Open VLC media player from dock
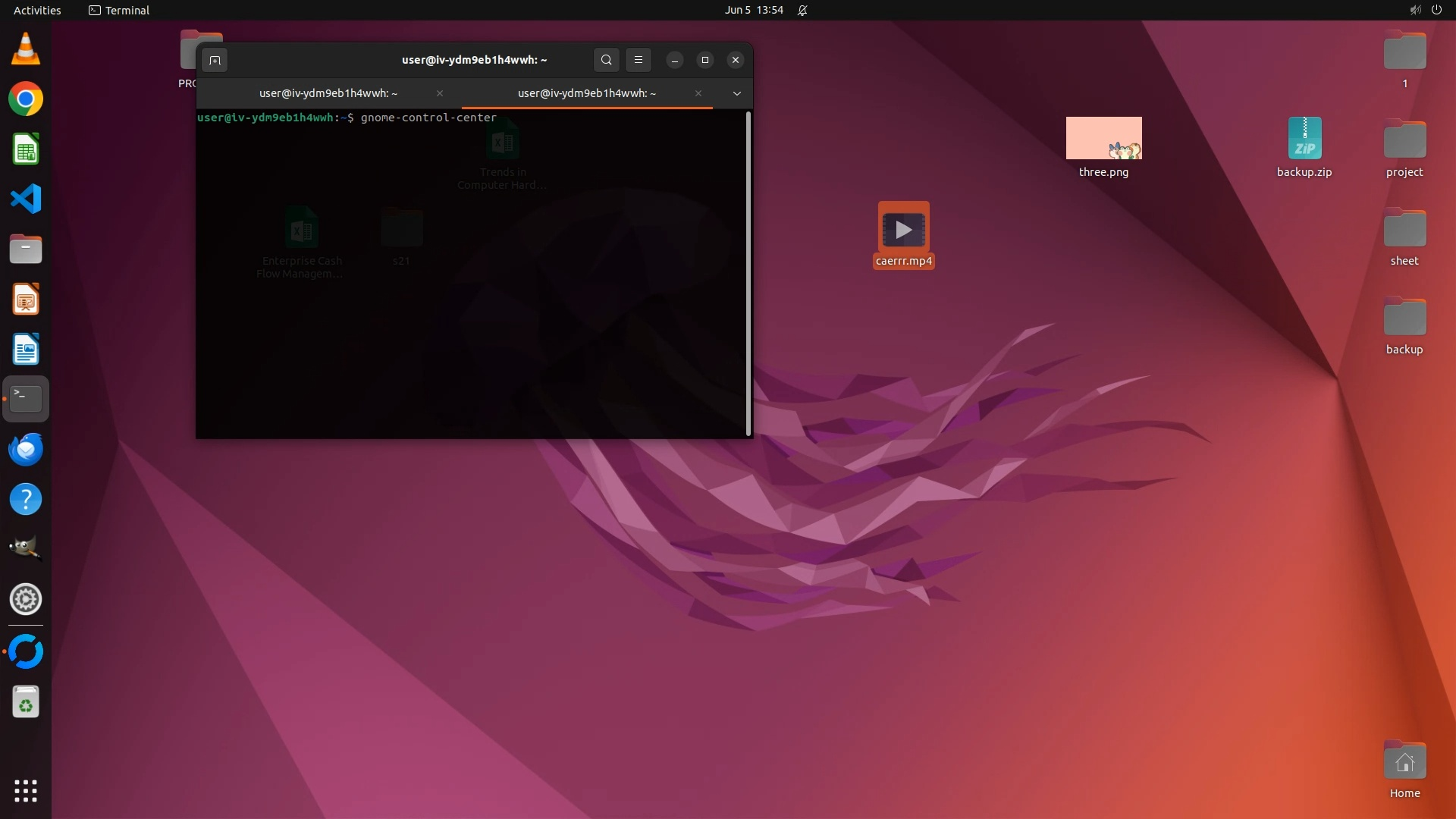Viewport: 1456px width, 819px height. pos(26,49)
